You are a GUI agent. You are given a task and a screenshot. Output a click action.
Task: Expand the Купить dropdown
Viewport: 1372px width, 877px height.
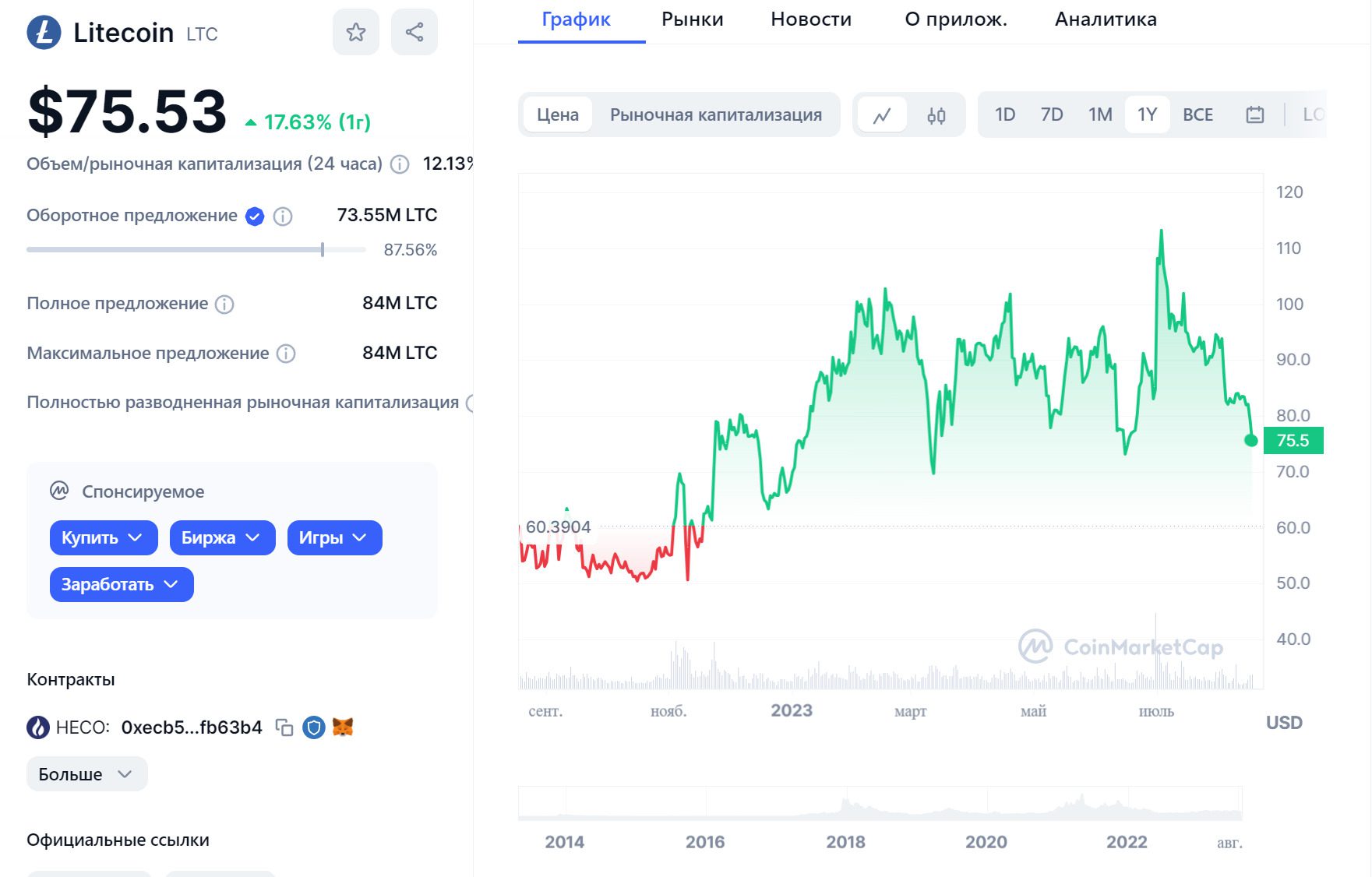pos(104,538)
